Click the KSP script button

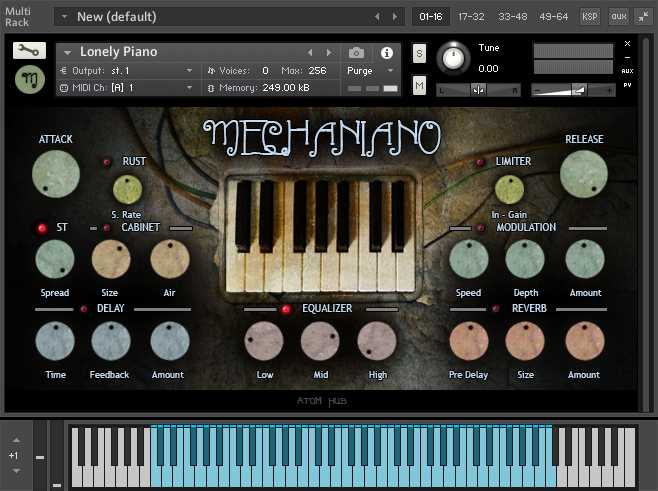point(590,16)
